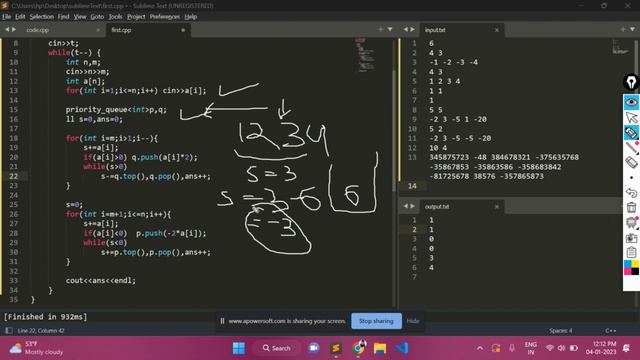Click the unsaved dot on first.cpp tab
The width and height of the screenshot is (640, 360).
click(183, 30)
